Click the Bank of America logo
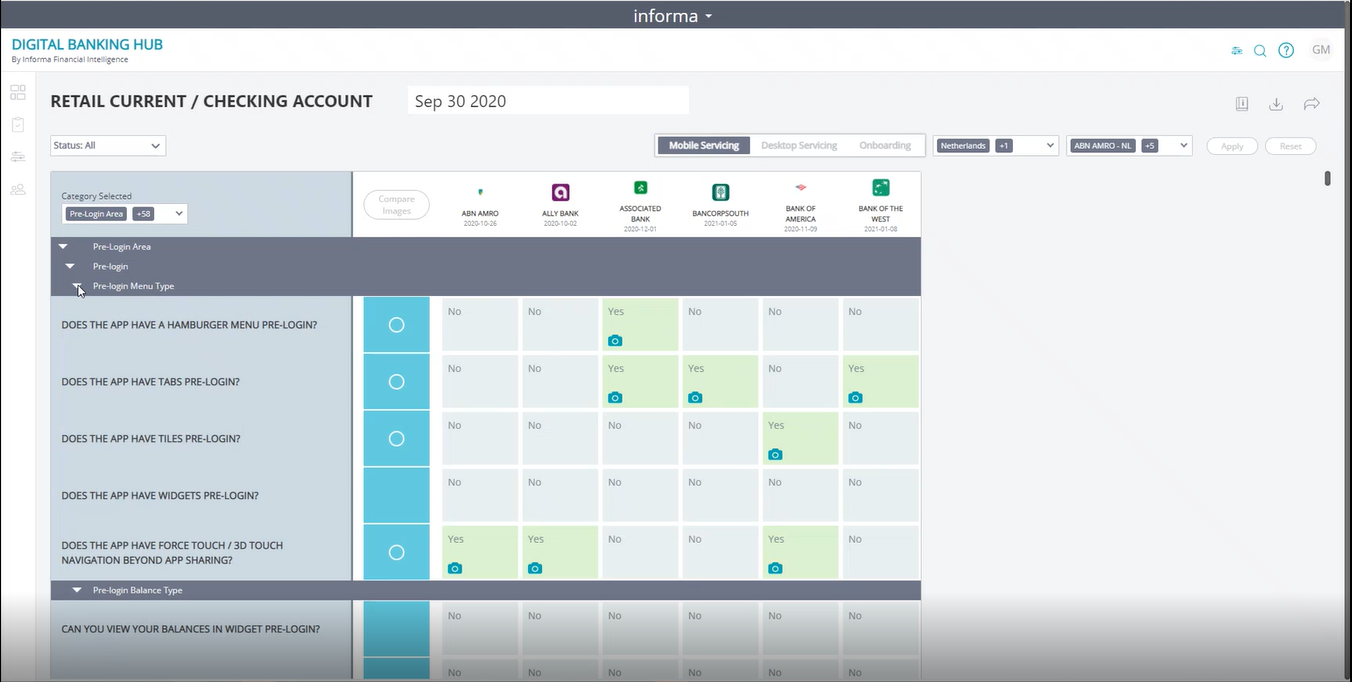The image size is (1352, 682). coord(800,187)
